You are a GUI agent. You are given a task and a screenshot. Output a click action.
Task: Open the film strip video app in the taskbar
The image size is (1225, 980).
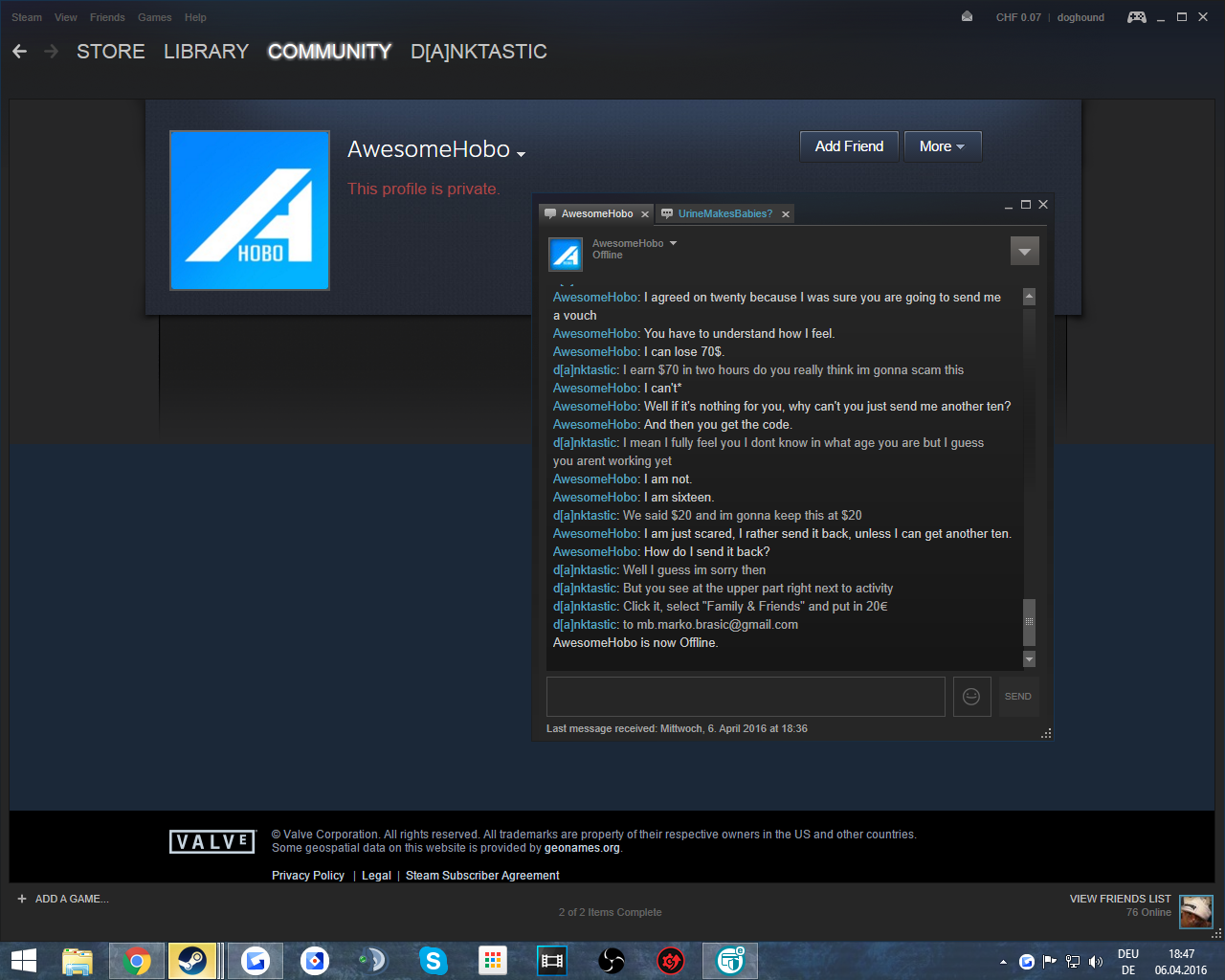(x=552, y=961)
